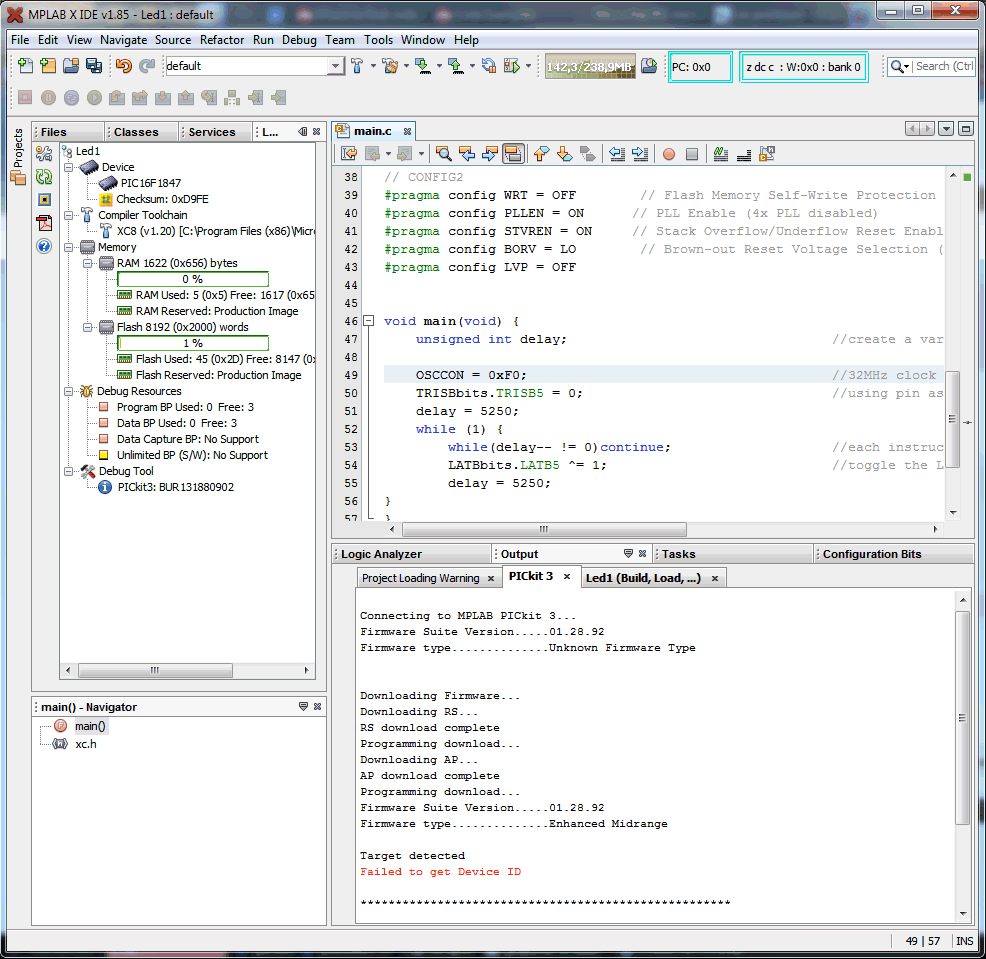986x959 pixels.
Task: Click the New File toolbar icon
Action: 25,66
